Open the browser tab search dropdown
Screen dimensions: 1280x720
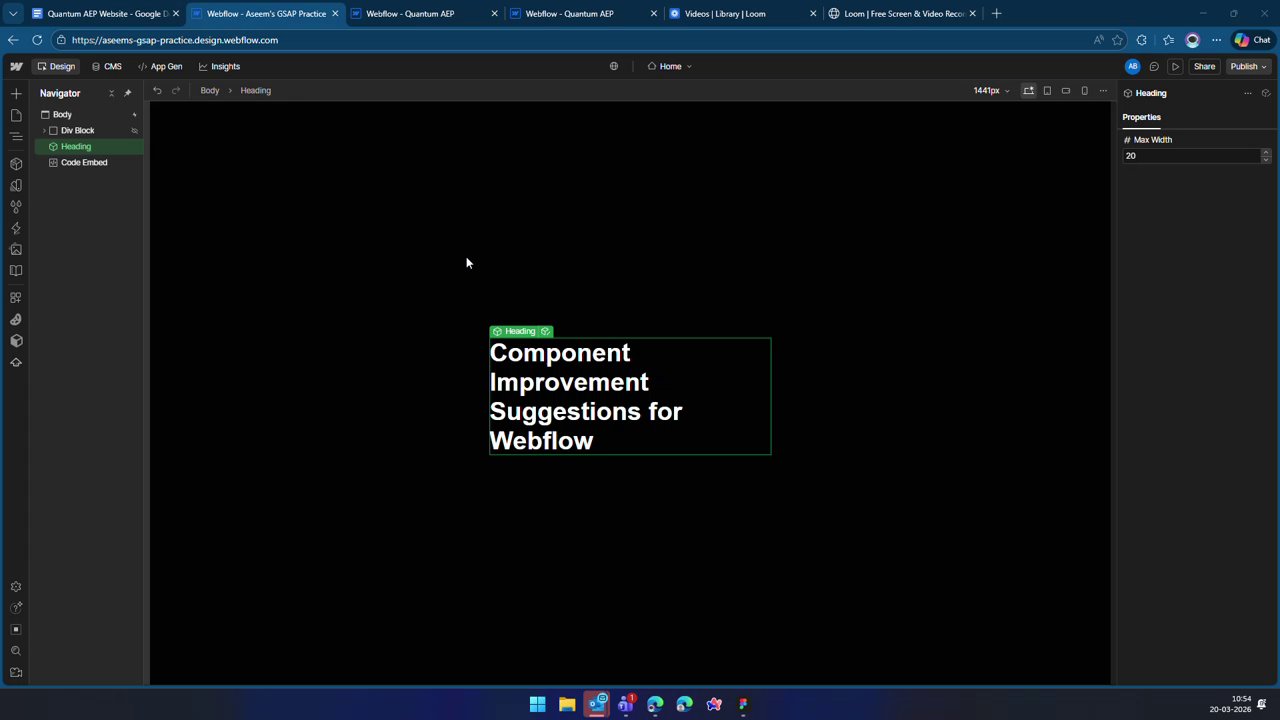[x=13, y=13]
